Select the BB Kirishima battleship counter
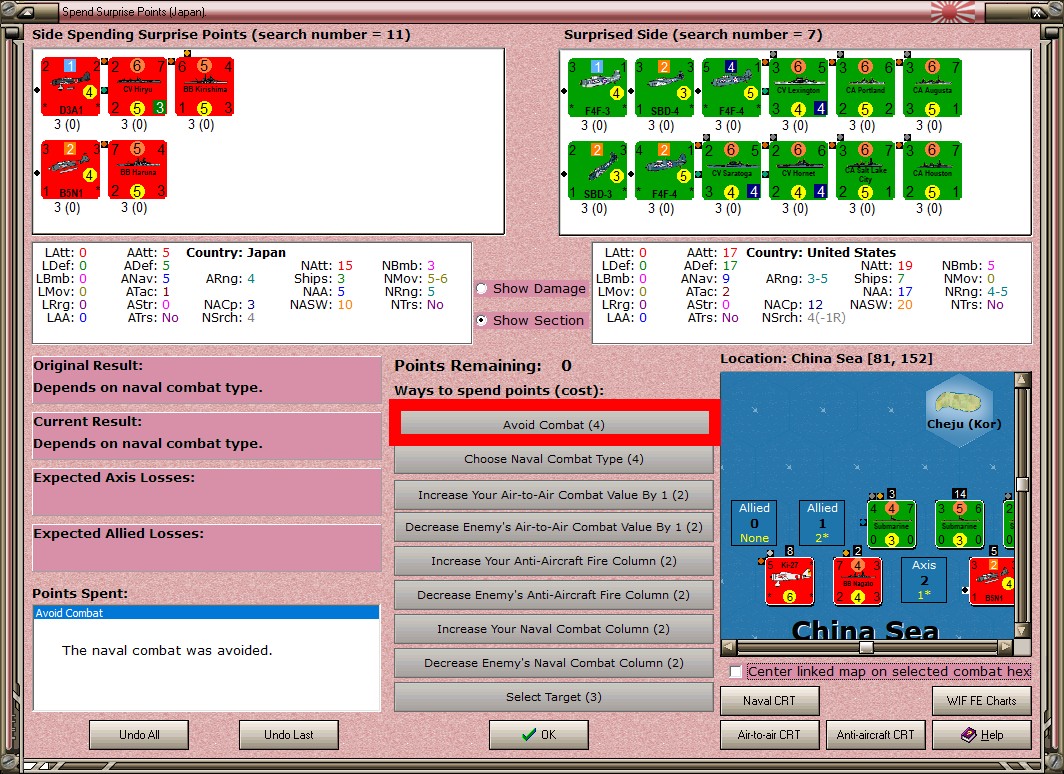 (205, 87)
